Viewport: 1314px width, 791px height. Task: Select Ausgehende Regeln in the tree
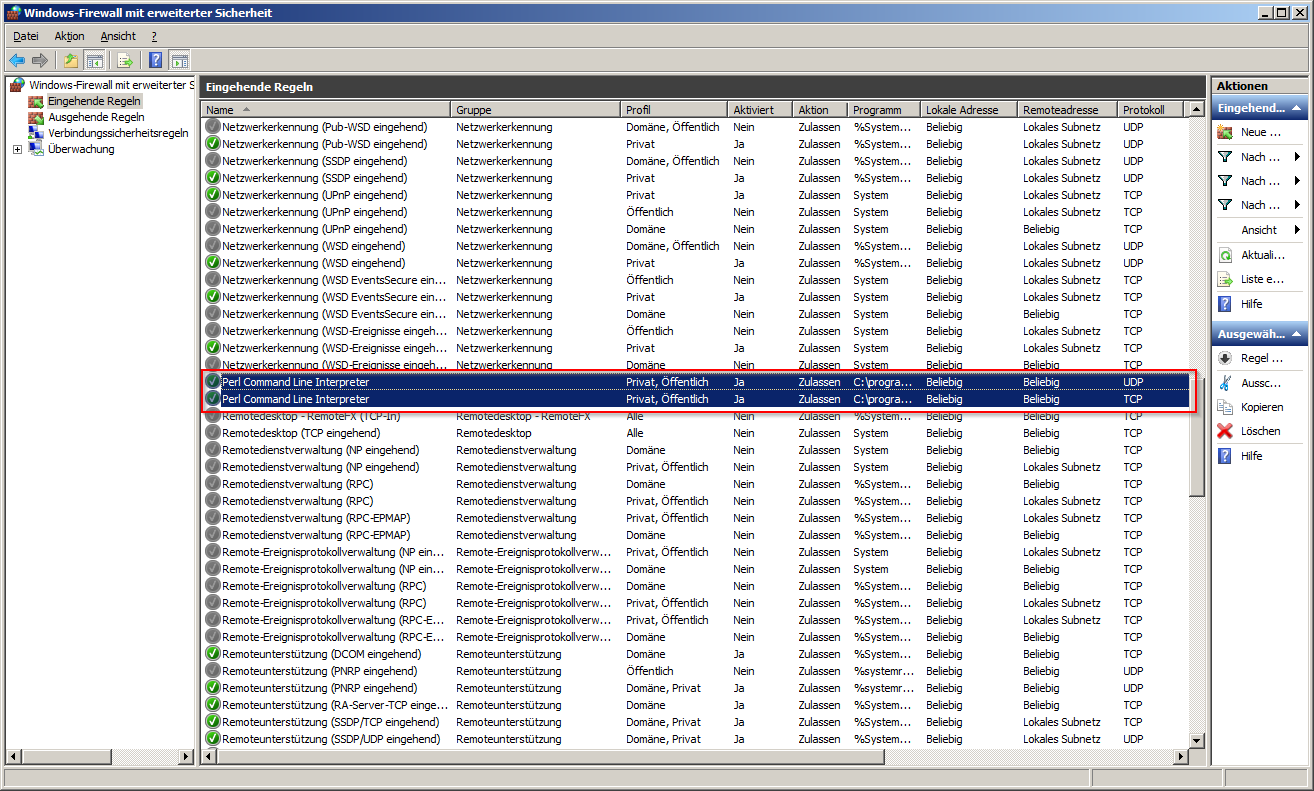95,117
